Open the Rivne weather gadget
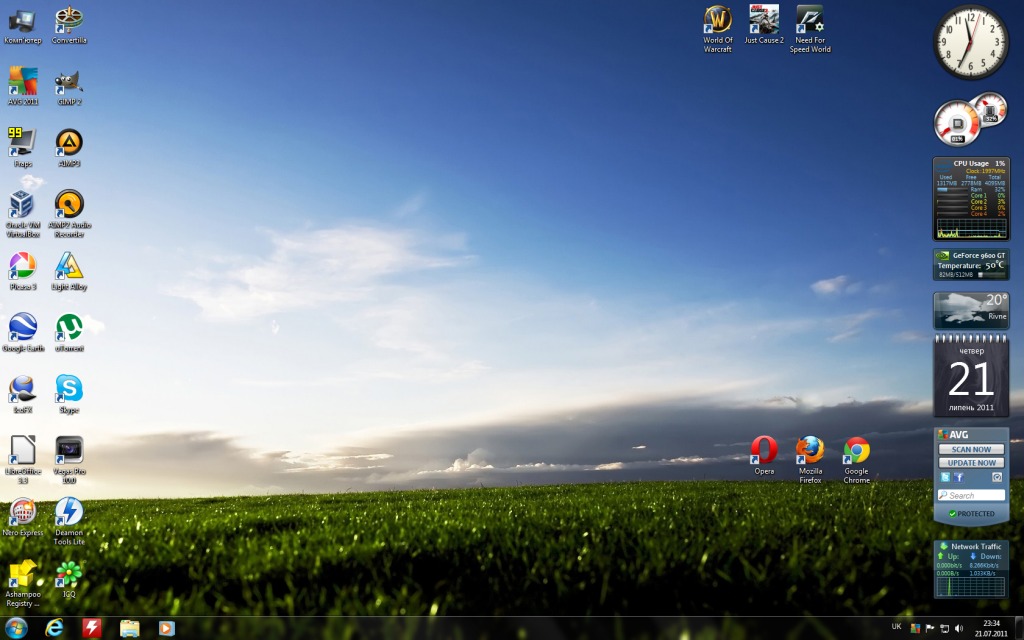The height and width of the screenshot is (640, 1024). click(x=971, y=309)
